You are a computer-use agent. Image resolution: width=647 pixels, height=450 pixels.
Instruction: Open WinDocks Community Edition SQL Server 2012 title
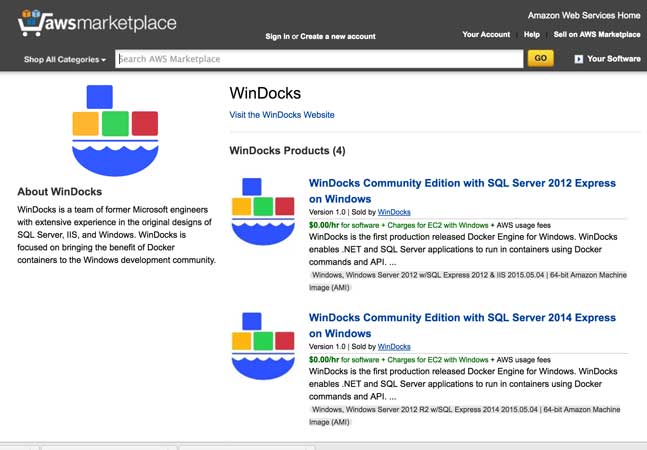tap(462, 191)
